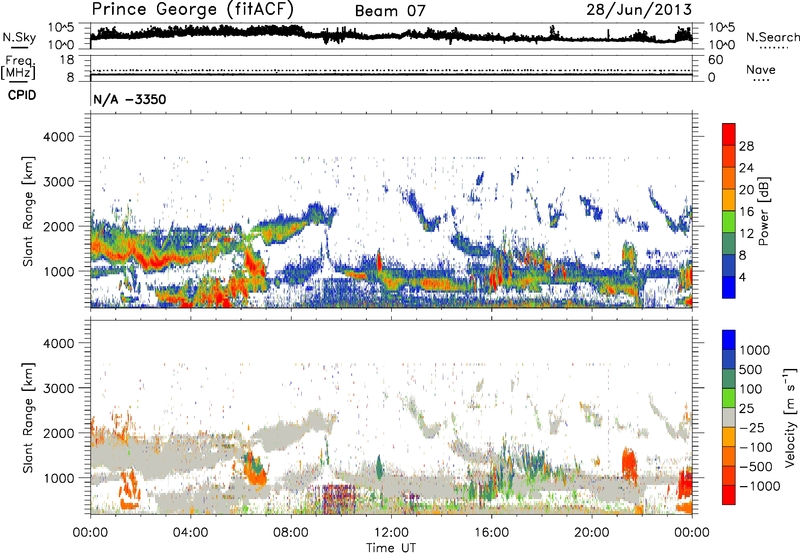Click the "20:00" time tick label
800x554 pixels.
[x=591, y=533]
